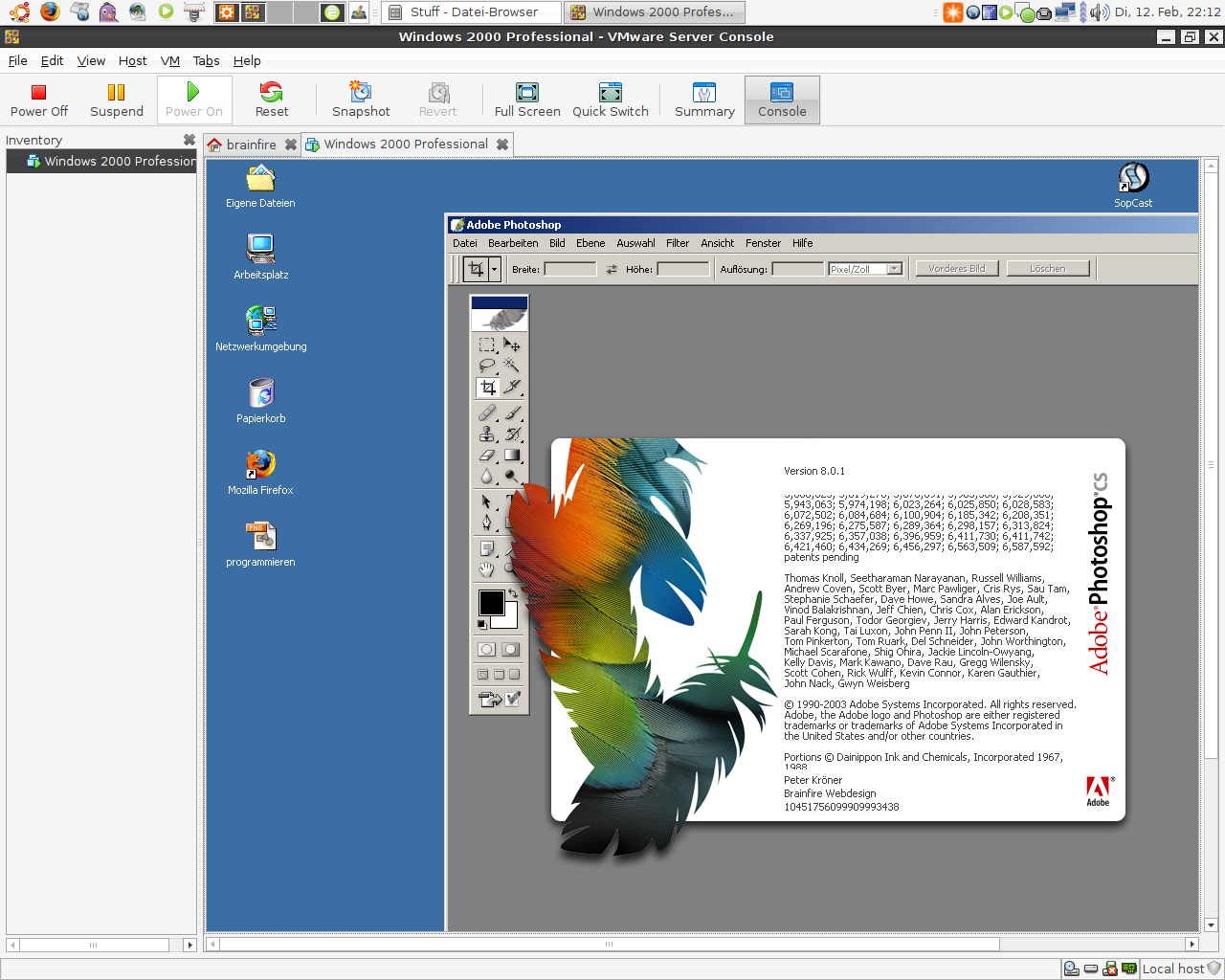Image resolution: width=1225 pixels, height=980 pixels.
Task: Select Windows 2000 Professional in Inventory
Action: (x=101, y=161)
